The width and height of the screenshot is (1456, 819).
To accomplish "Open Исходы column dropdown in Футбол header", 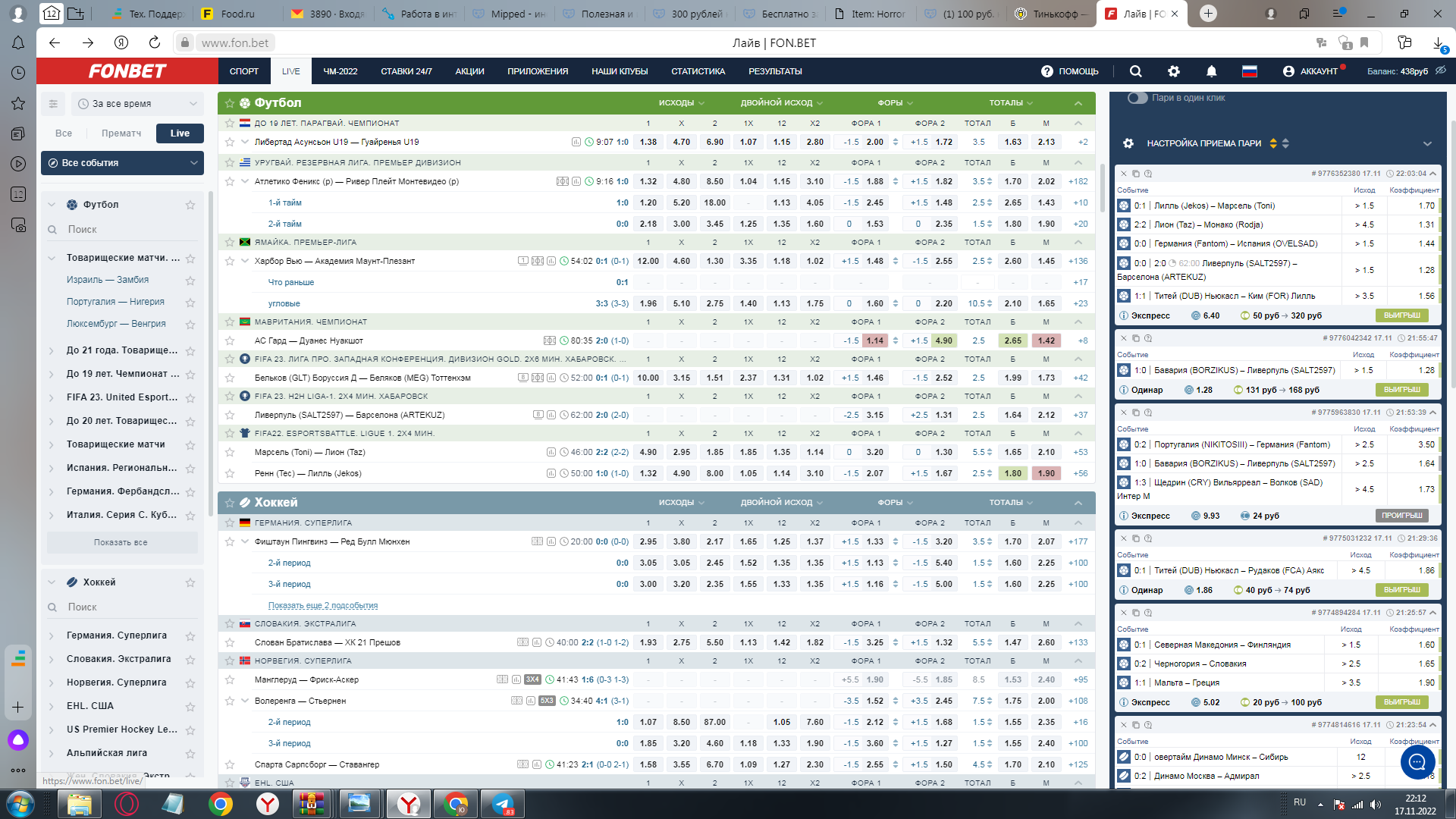I will point(682,103).
